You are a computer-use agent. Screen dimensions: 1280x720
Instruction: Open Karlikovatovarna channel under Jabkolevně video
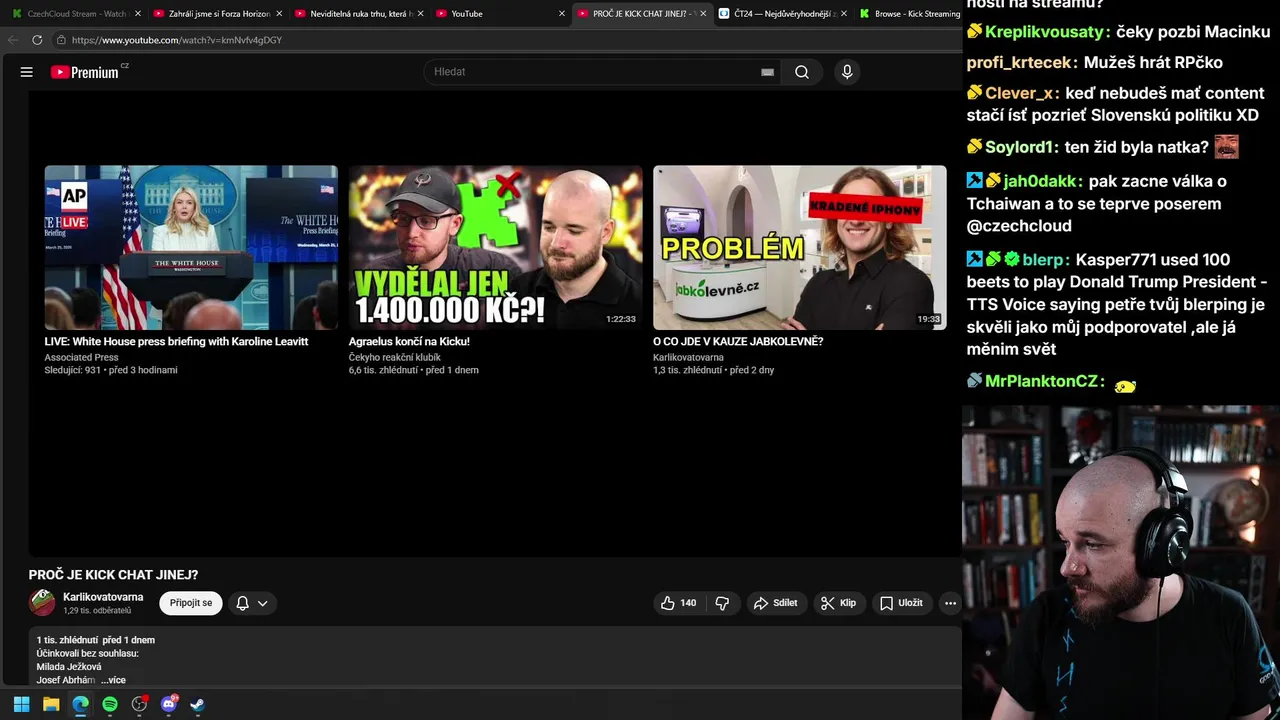688,357
